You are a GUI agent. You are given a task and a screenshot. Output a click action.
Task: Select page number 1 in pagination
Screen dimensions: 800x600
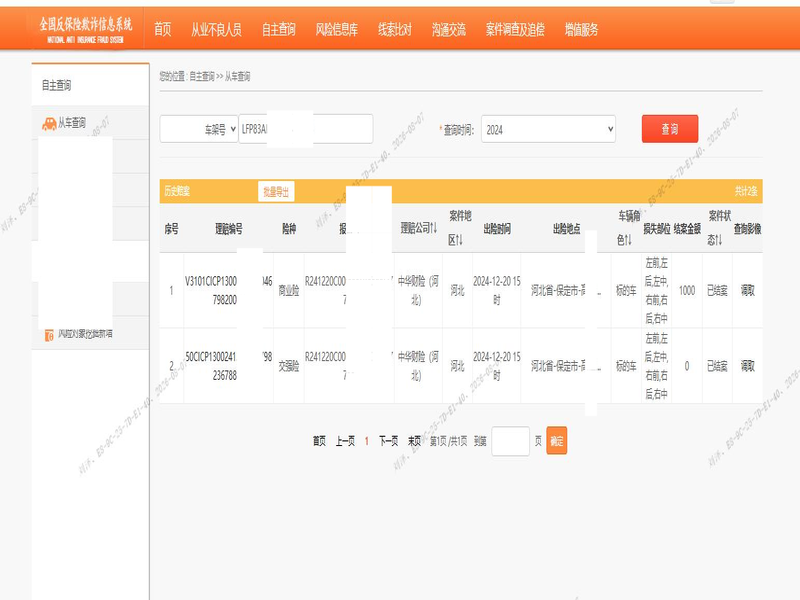367,441
